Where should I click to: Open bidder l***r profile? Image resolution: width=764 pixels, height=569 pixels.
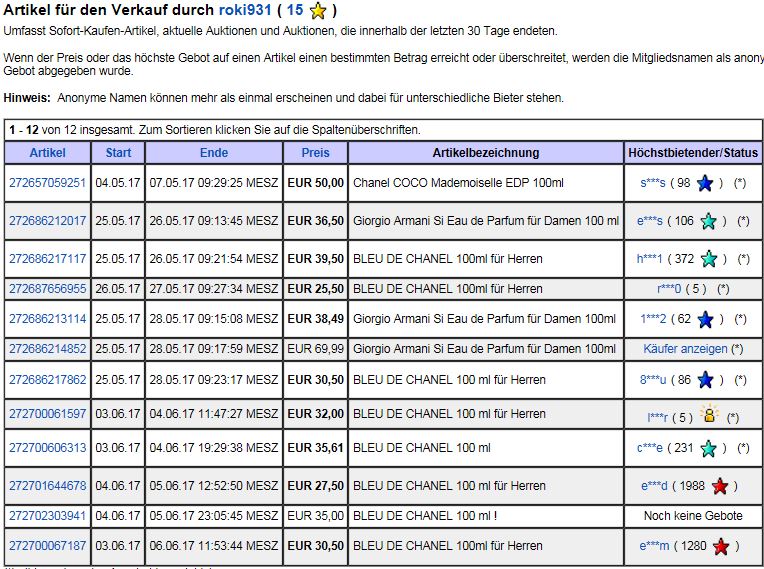657,418
